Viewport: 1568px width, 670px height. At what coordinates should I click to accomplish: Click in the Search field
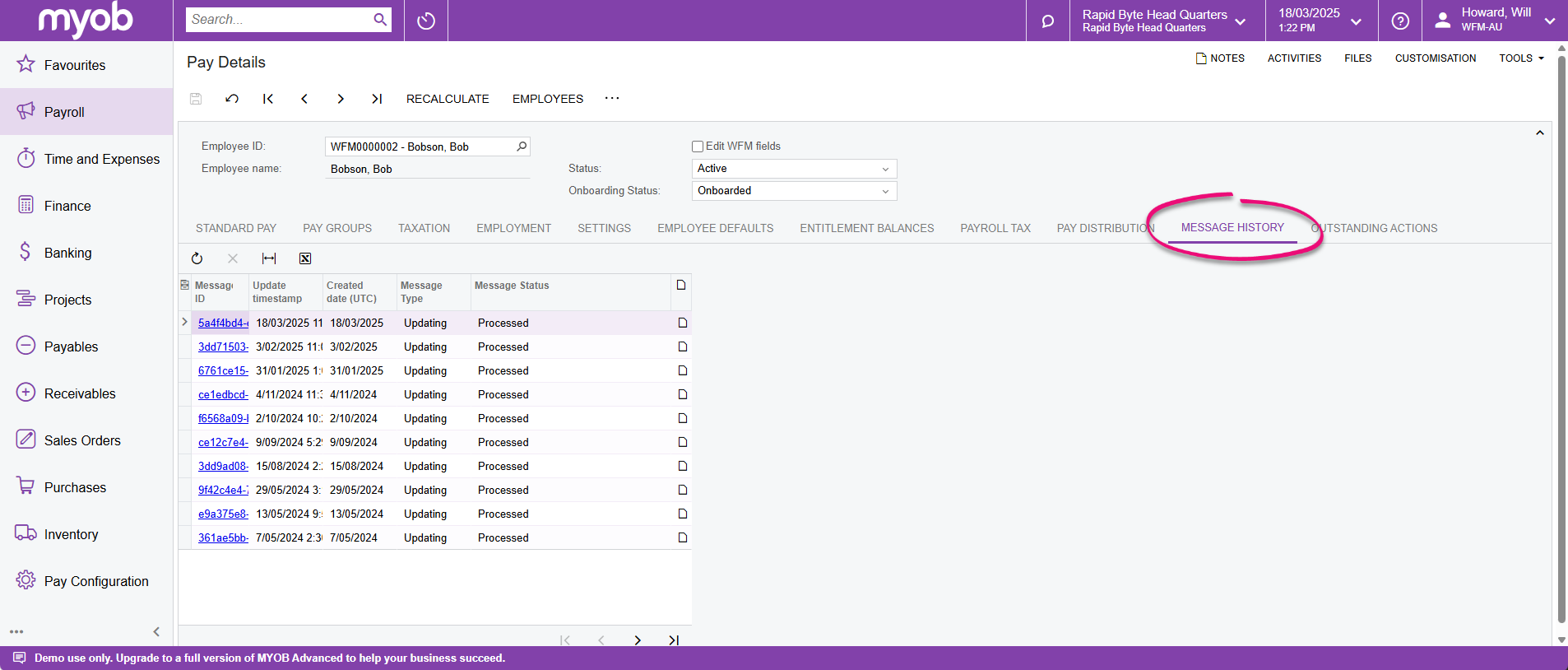(x=278, y=20)
